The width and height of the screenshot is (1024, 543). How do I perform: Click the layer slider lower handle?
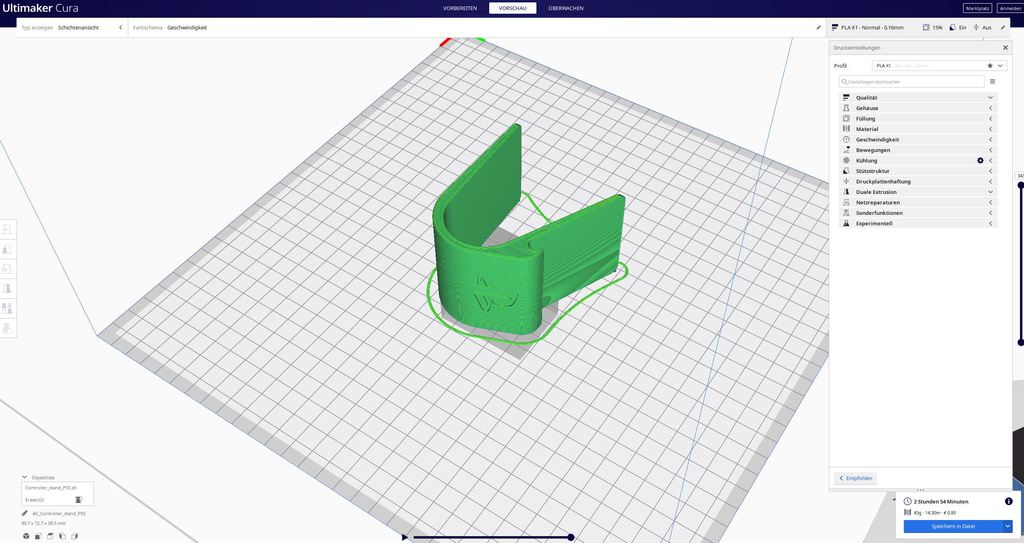[1021, 342]
